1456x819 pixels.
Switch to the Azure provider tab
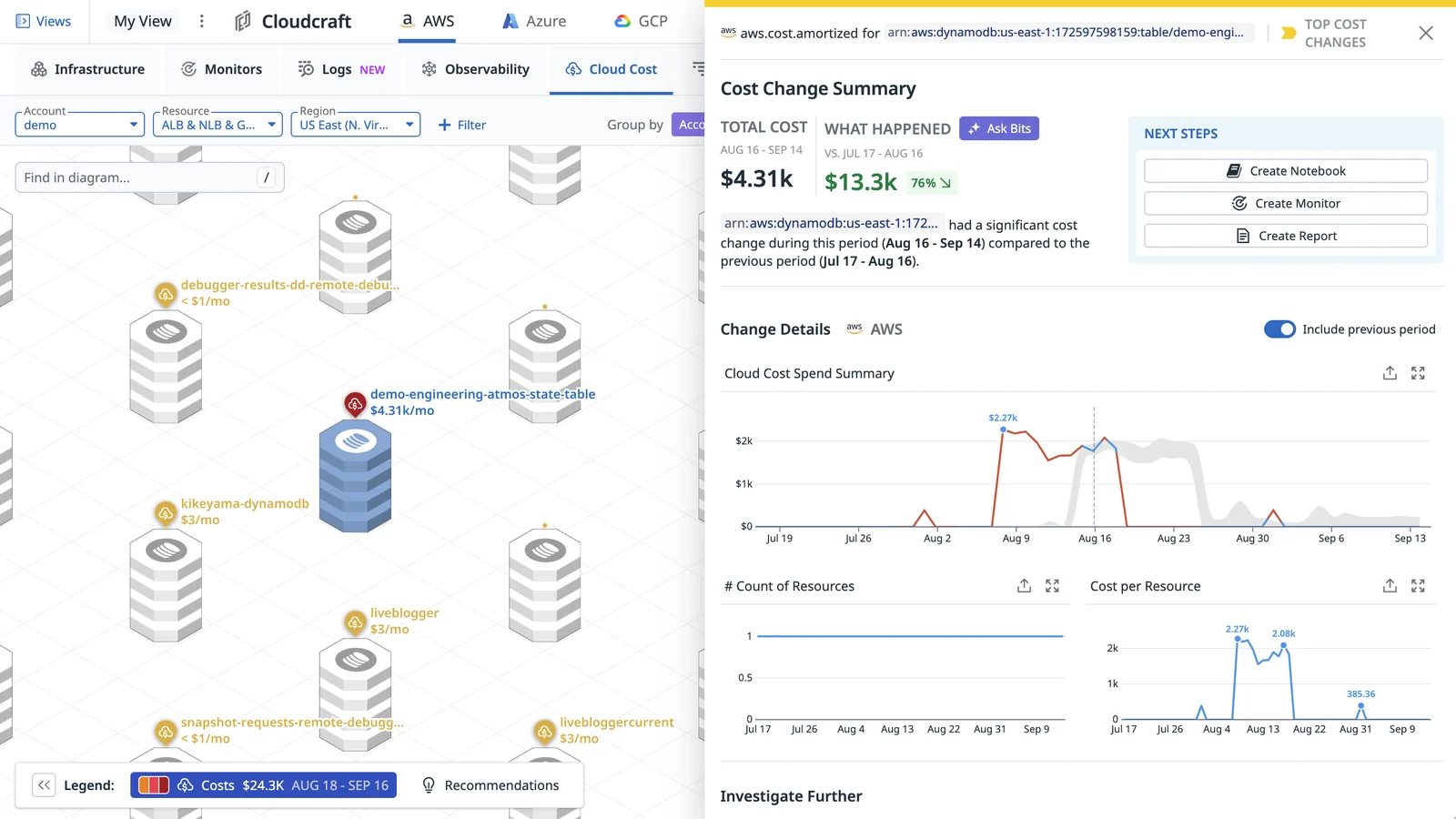click(x=534, y=21)
